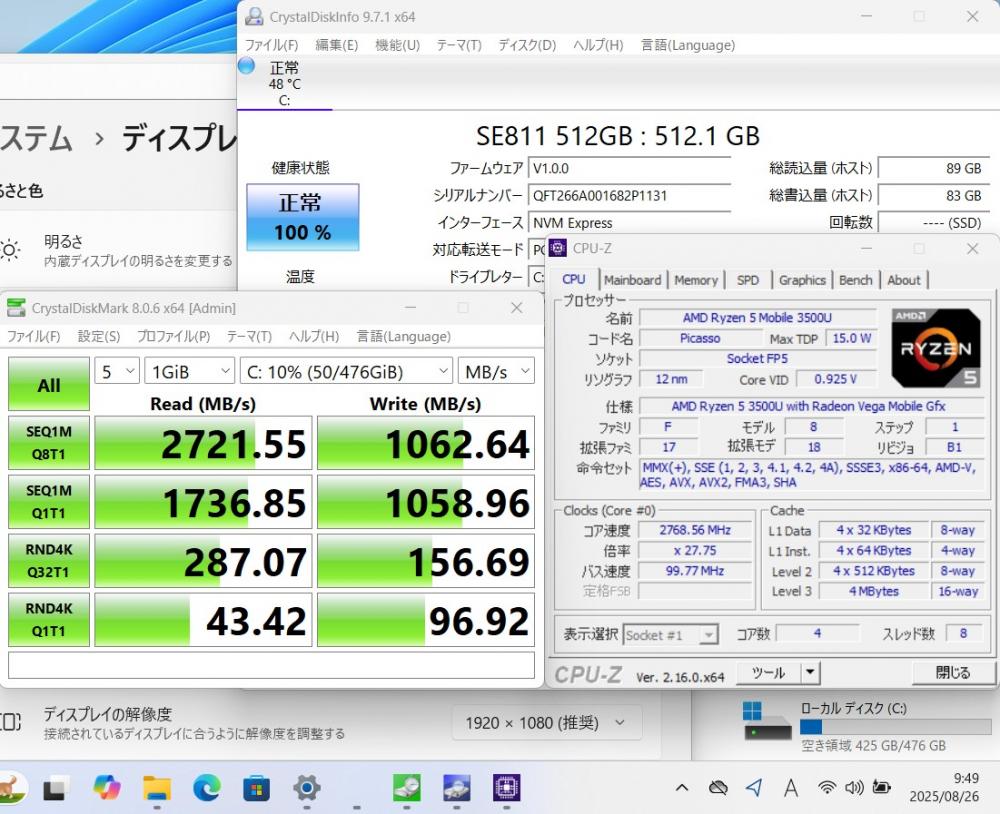Open the CrystalDiskInfo ディスク(D) menu
The image size is (1000, 814).
tap(527, 45)
